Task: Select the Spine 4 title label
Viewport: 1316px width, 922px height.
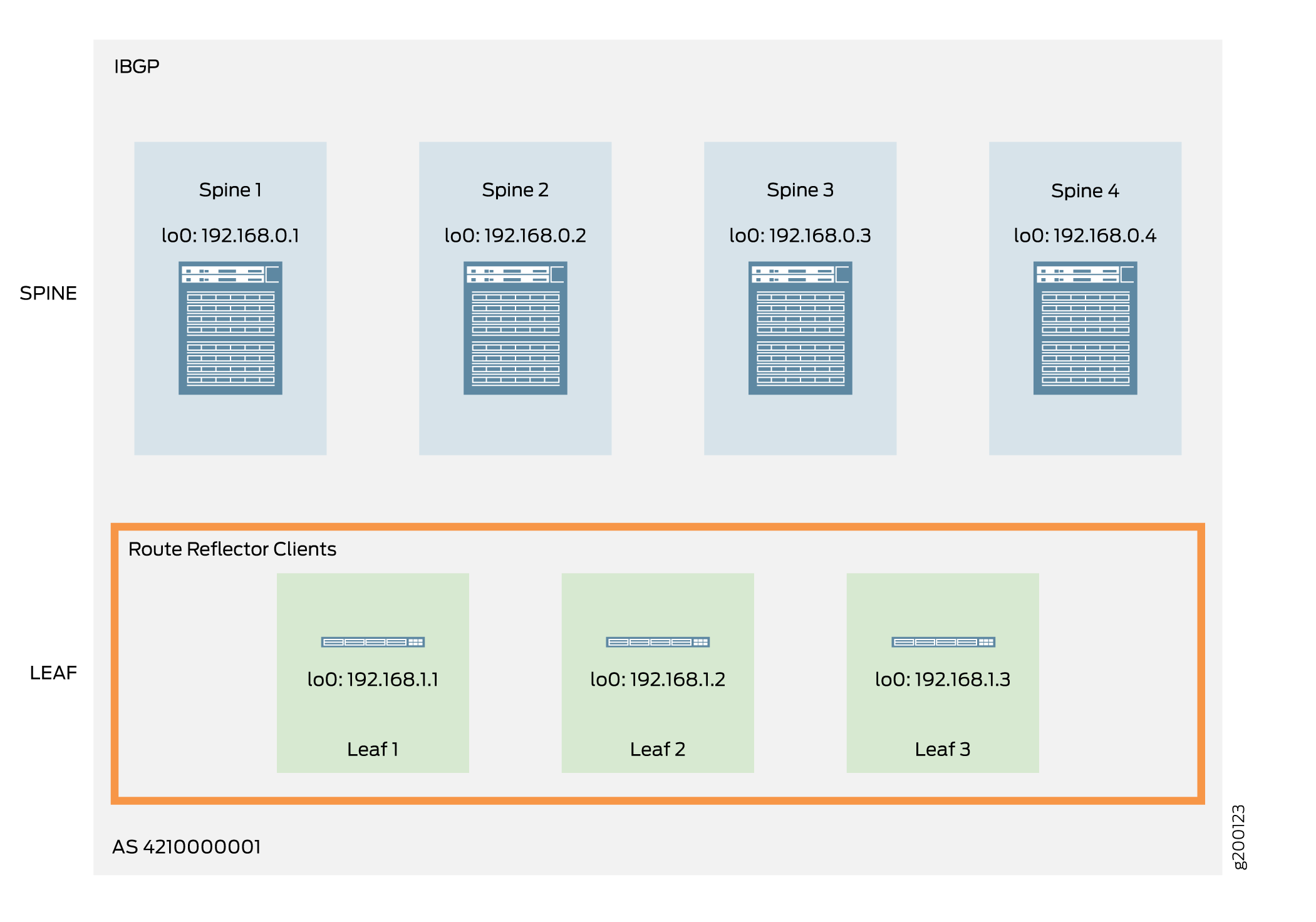Action: tap(1085, 190)
